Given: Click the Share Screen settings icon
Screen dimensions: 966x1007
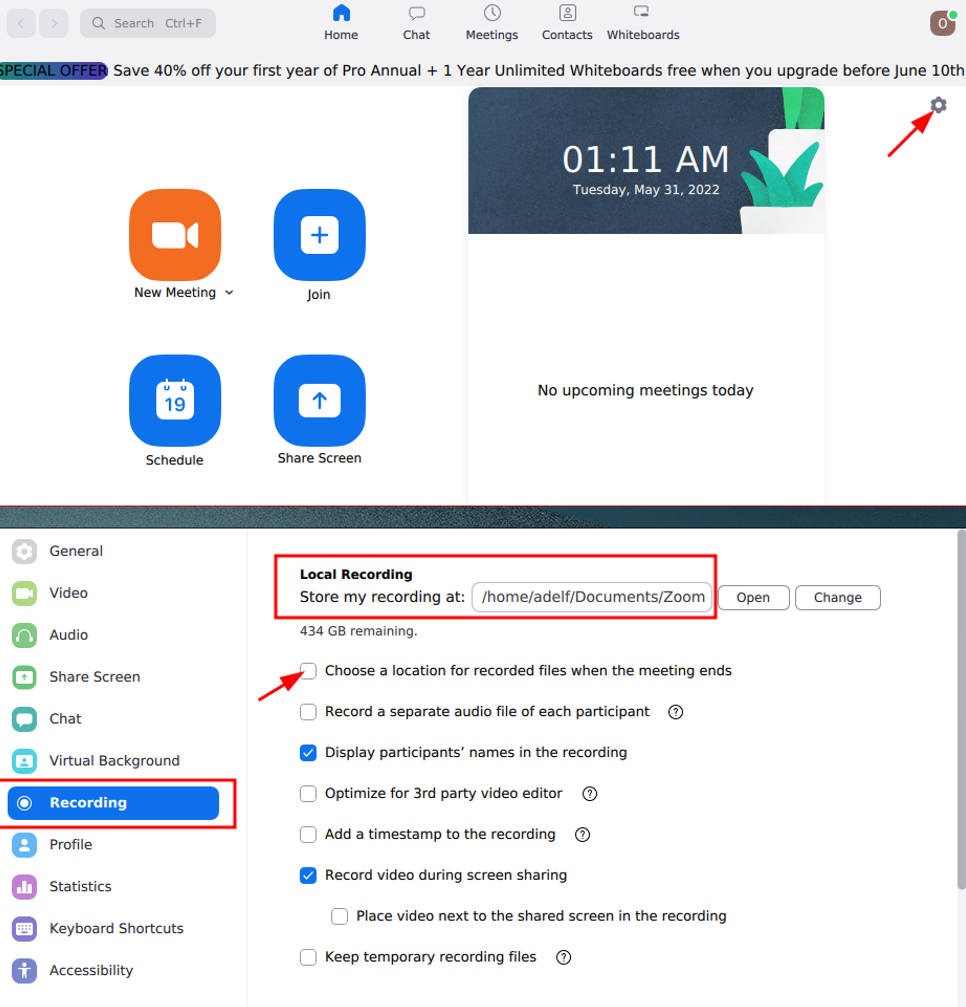Looking at the screenshot, I should click(x=24, y=677).
